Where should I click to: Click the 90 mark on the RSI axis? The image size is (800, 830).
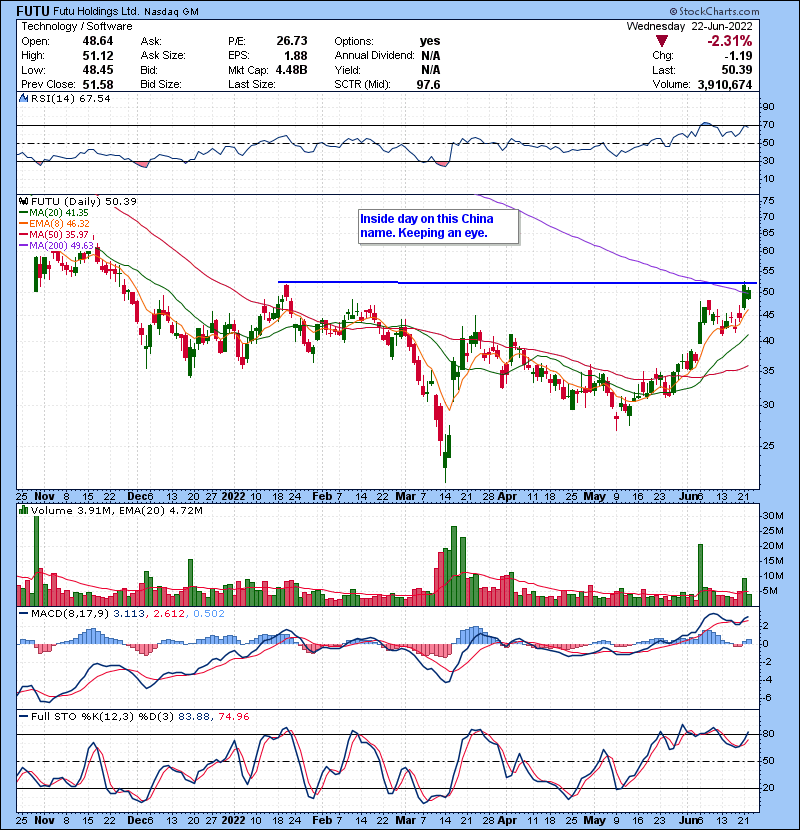pyautogui.click(x=768, y=107)
